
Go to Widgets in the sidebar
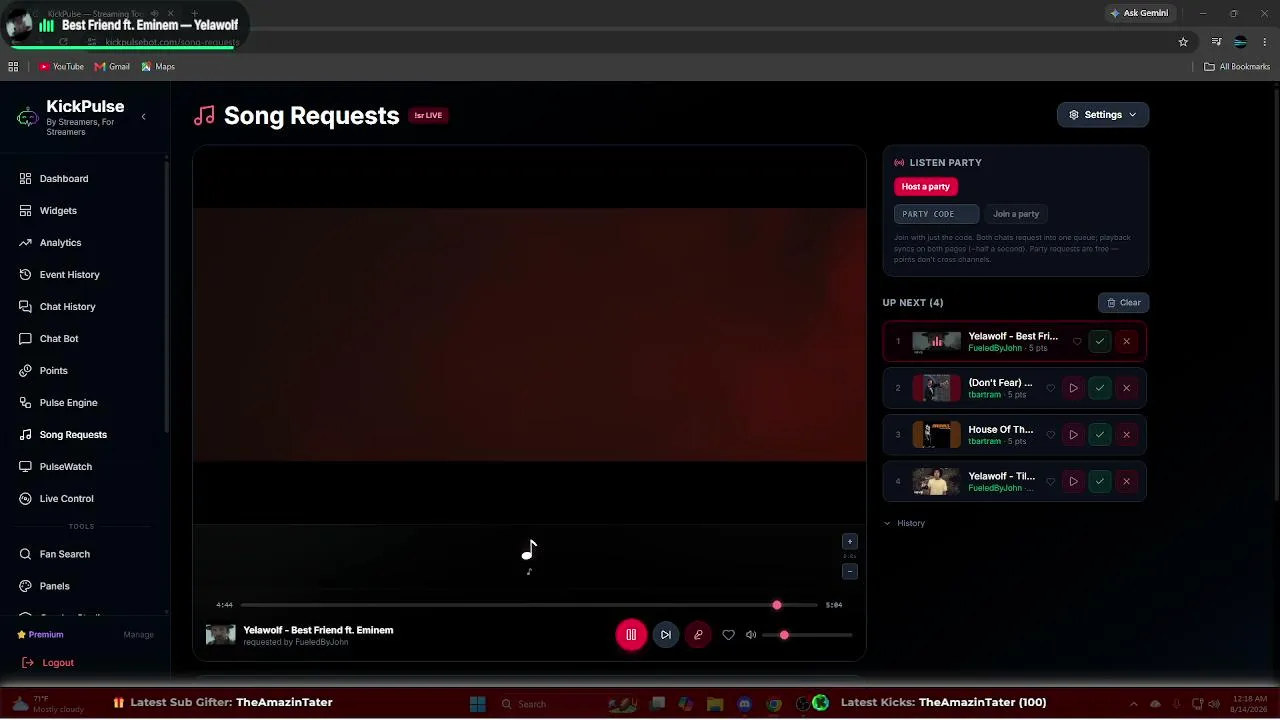click(x=58, y=211)
